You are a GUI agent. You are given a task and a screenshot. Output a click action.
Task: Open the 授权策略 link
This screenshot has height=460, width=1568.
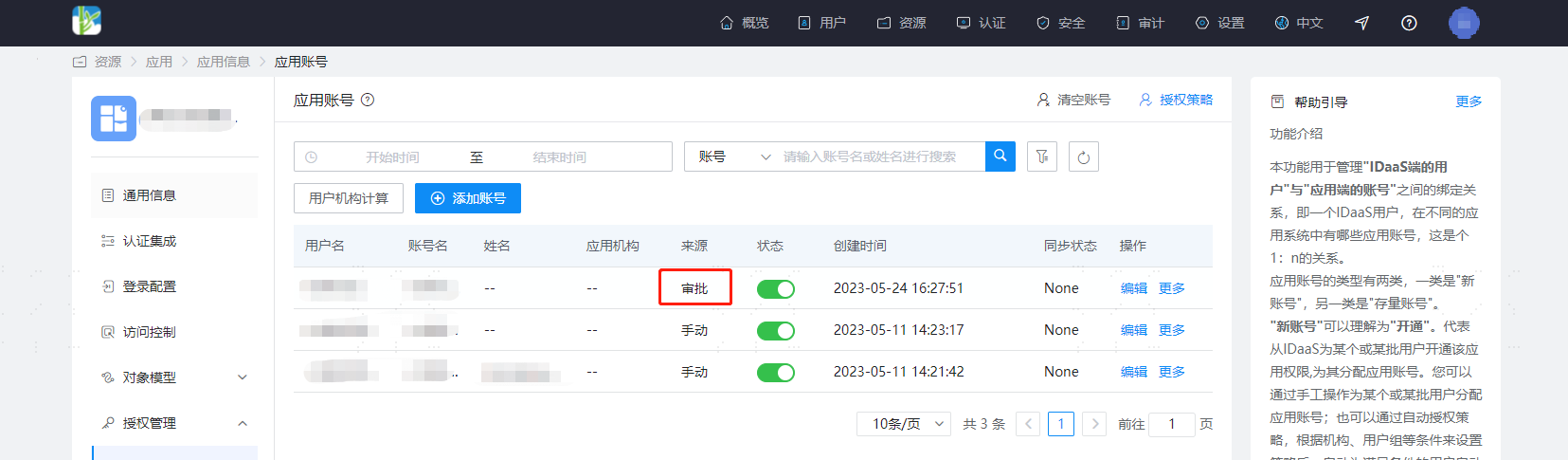(1176, 100)
